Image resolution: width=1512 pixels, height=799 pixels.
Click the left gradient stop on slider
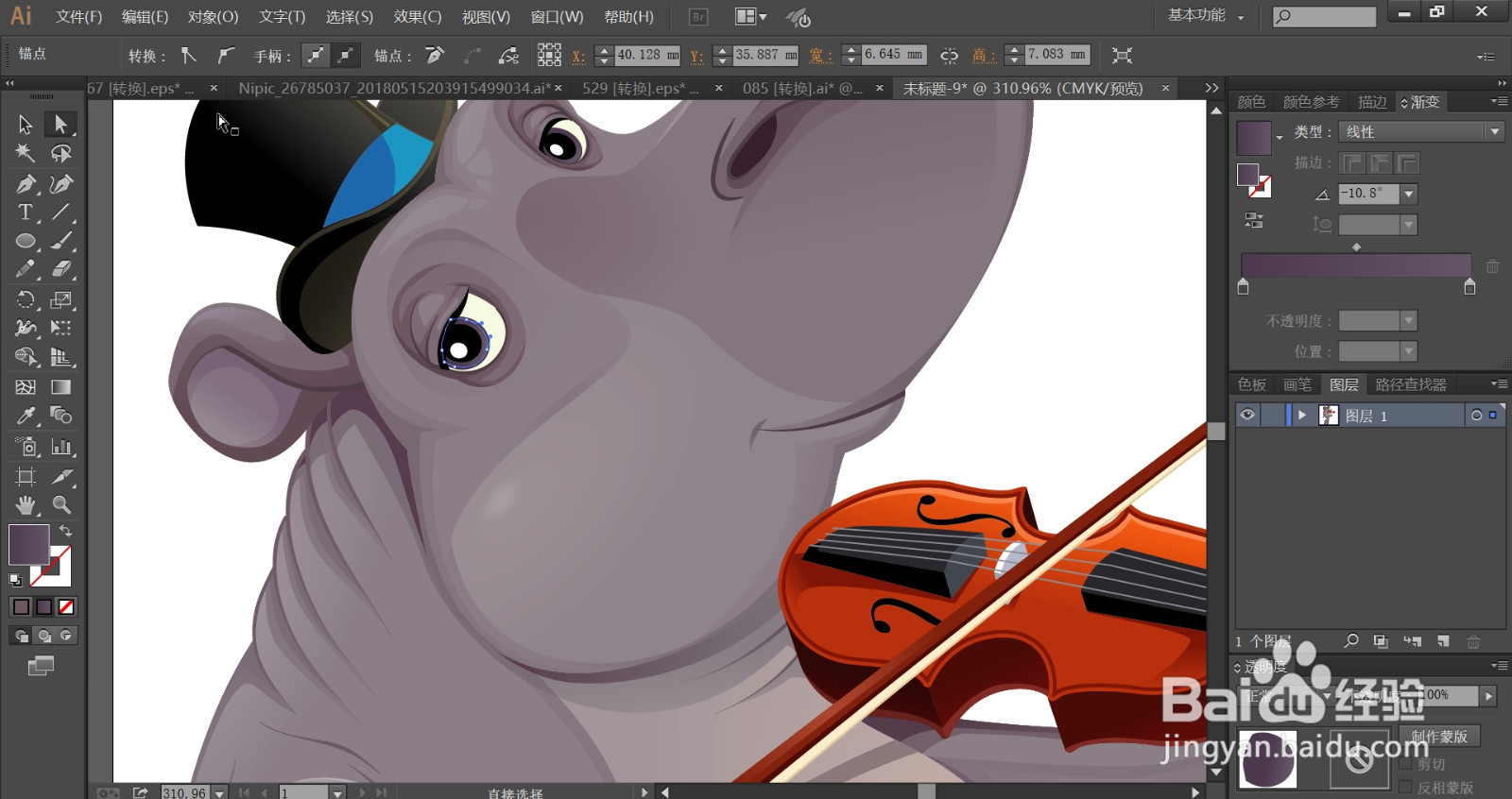pyautogui.click(x=1243, y=286)
